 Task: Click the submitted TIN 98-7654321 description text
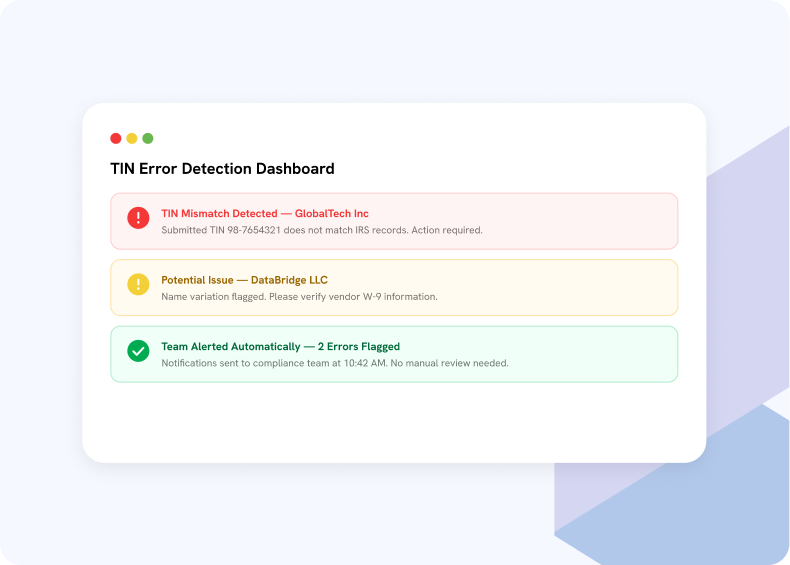[322, 230]
